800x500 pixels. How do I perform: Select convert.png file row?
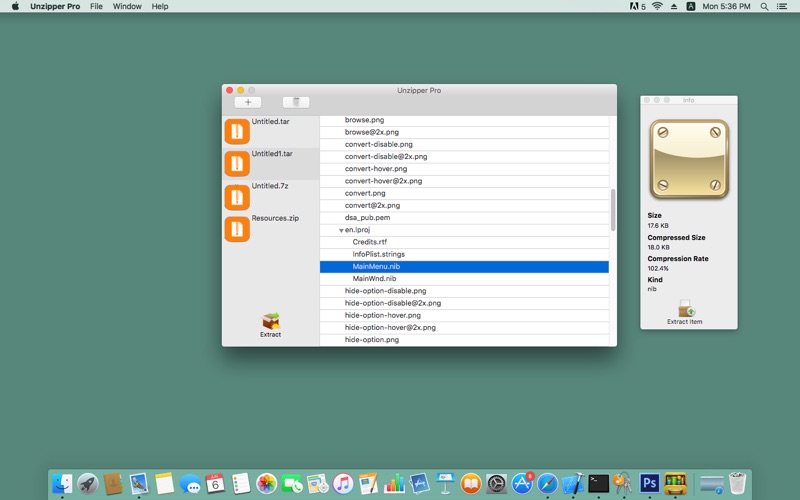click(464, 193)
